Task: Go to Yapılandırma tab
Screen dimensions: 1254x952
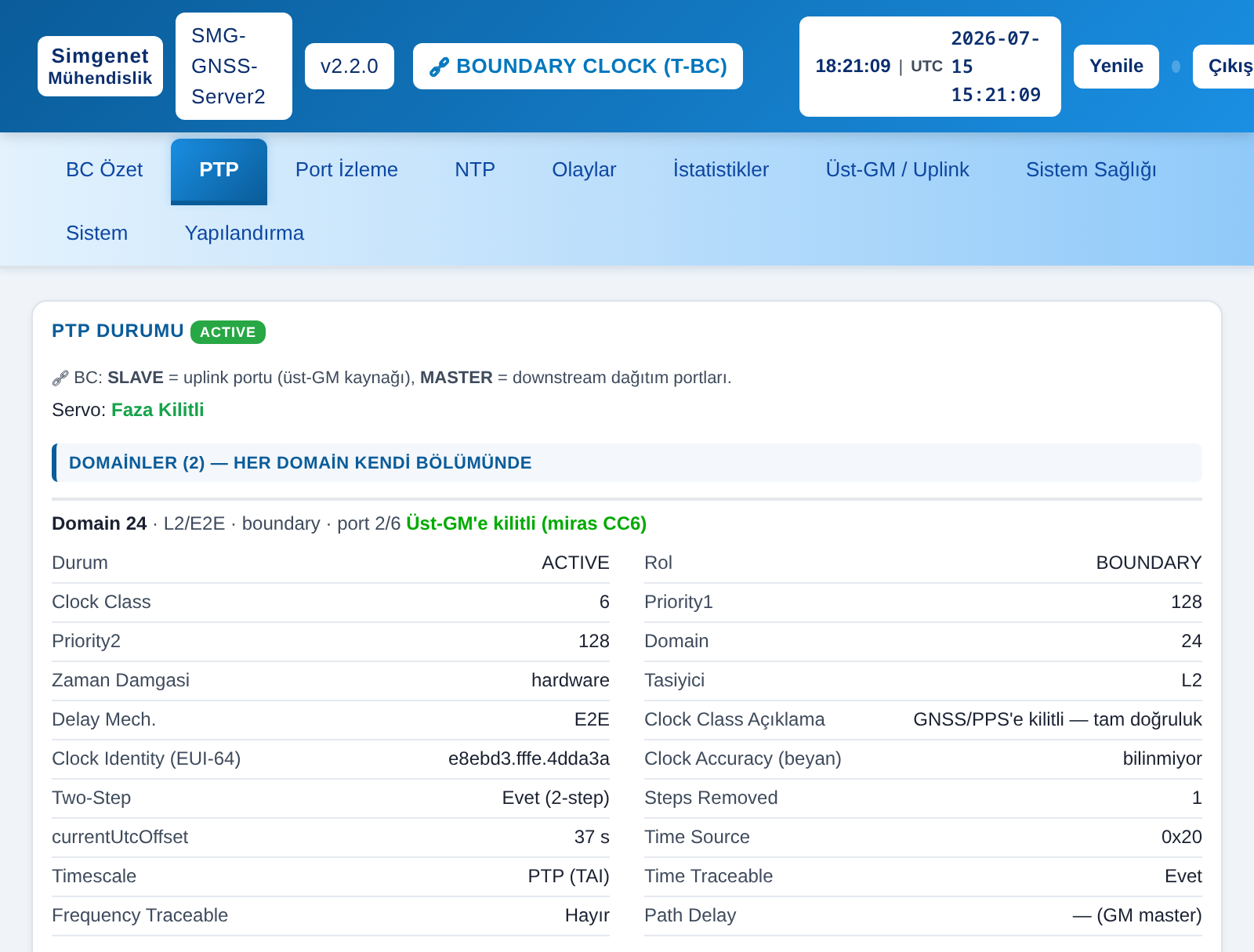Action: 245,233
